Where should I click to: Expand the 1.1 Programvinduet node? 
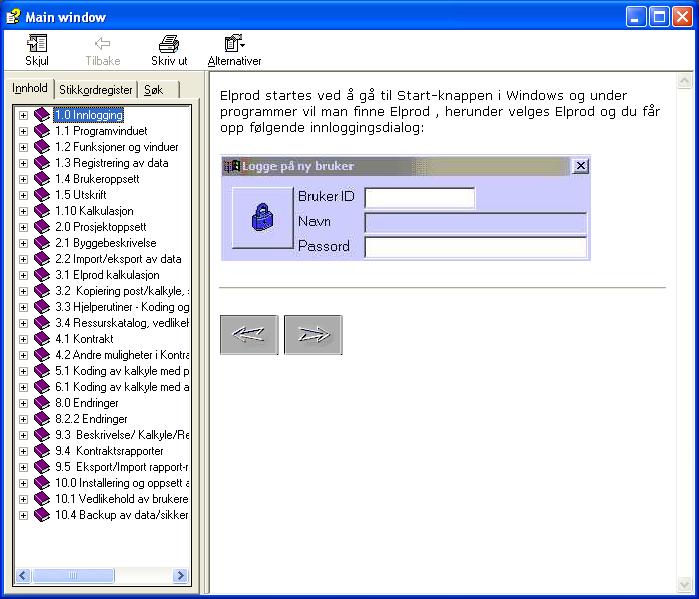tap(23, 131)
